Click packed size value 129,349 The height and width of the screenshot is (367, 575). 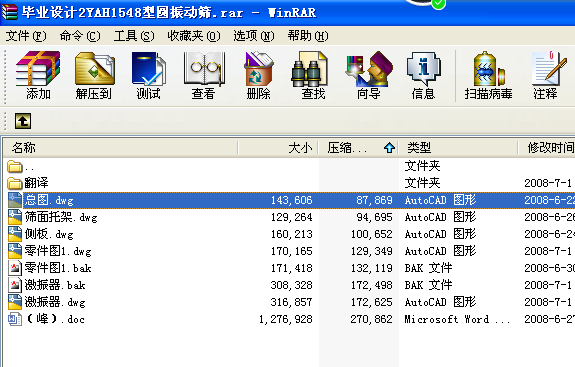tap(371, 251)
